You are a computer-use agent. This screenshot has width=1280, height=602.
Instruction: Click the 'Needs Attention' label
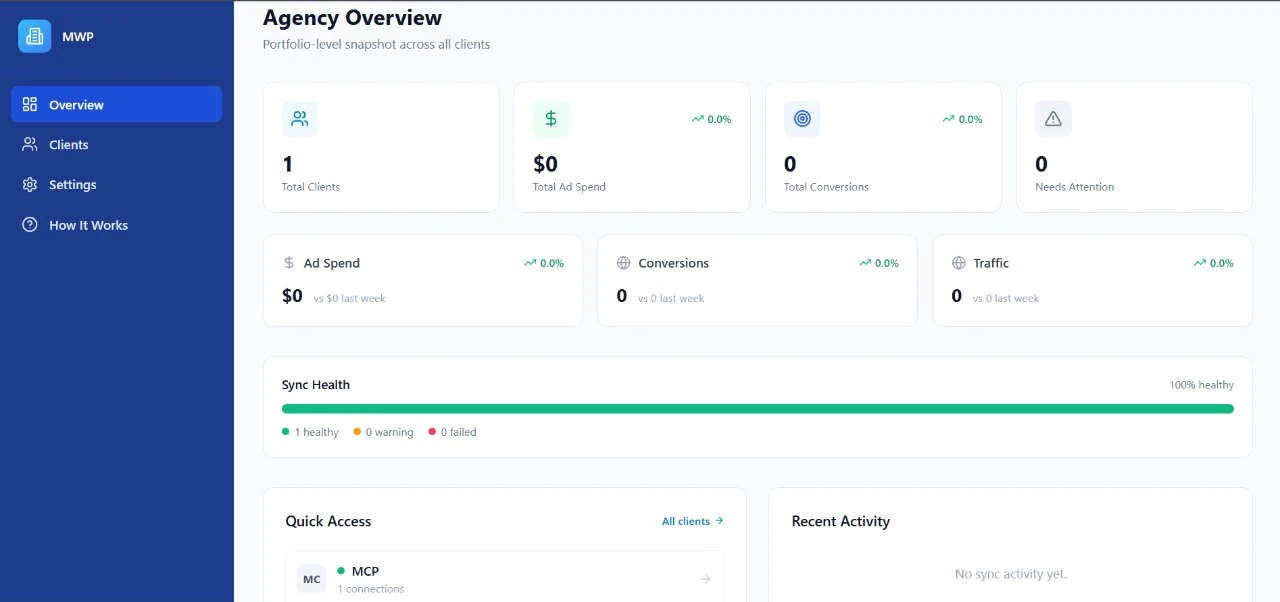click(1074, 187)
